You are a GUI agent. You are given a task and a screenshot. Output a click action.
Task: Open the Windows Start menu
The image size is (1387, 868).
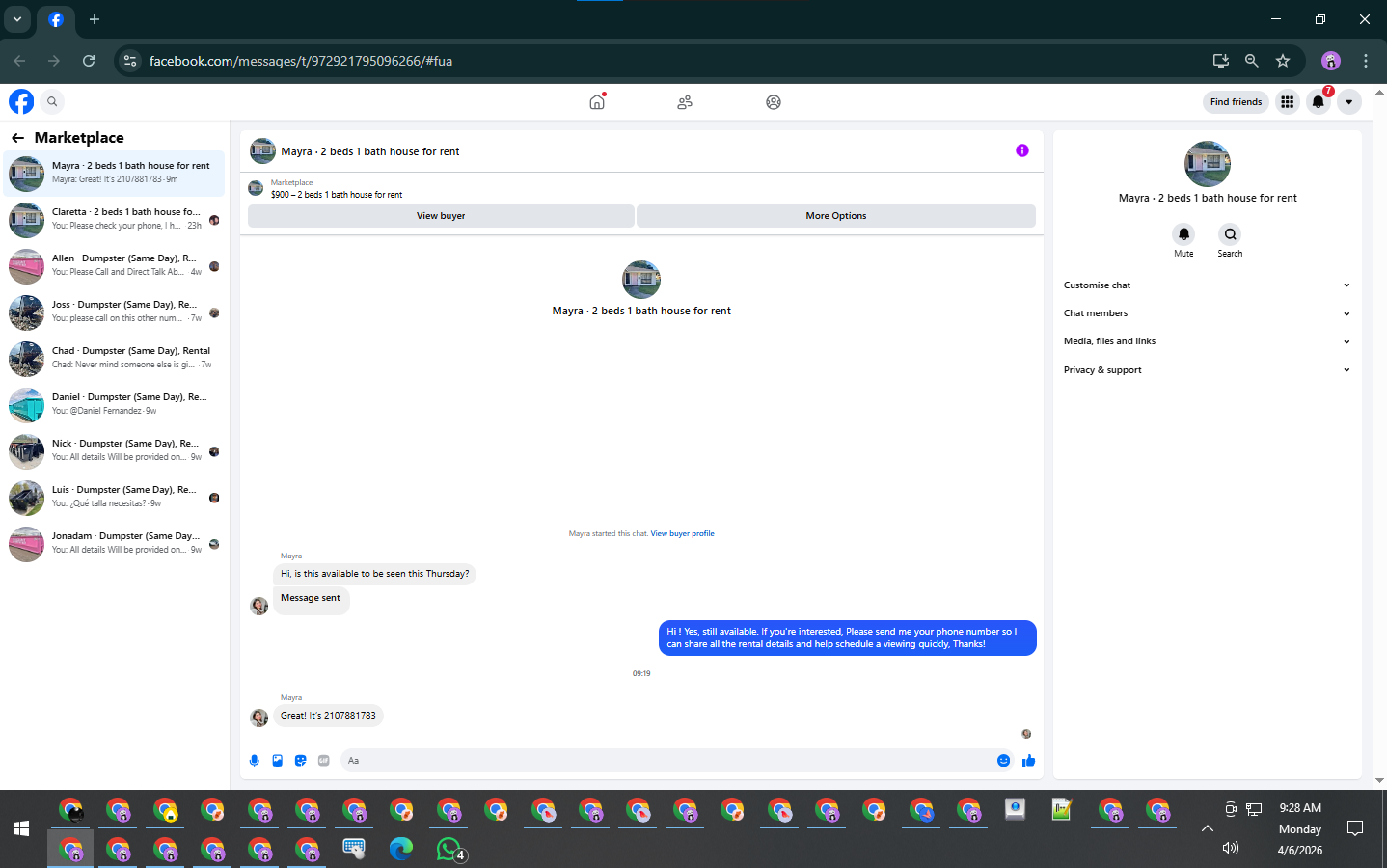(21, 828)
